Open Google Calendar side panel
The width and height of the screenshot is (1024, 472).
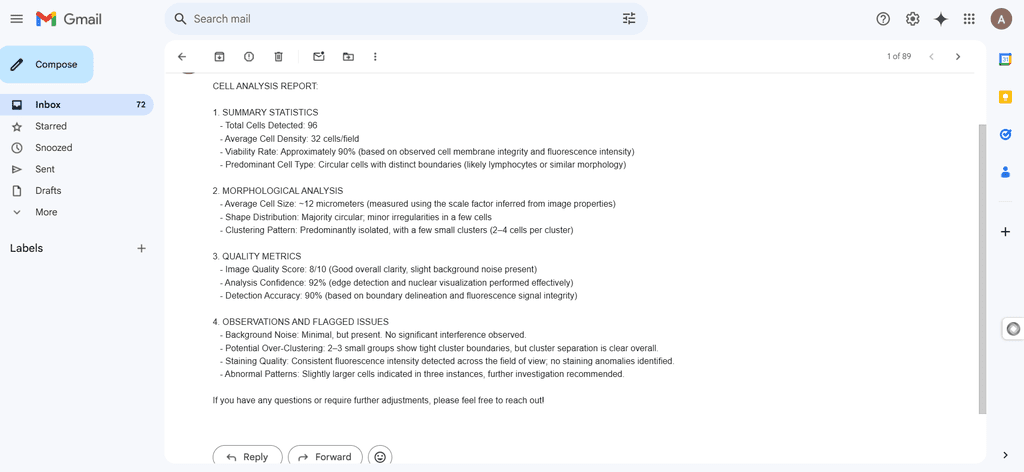(x=1005, y=59)
